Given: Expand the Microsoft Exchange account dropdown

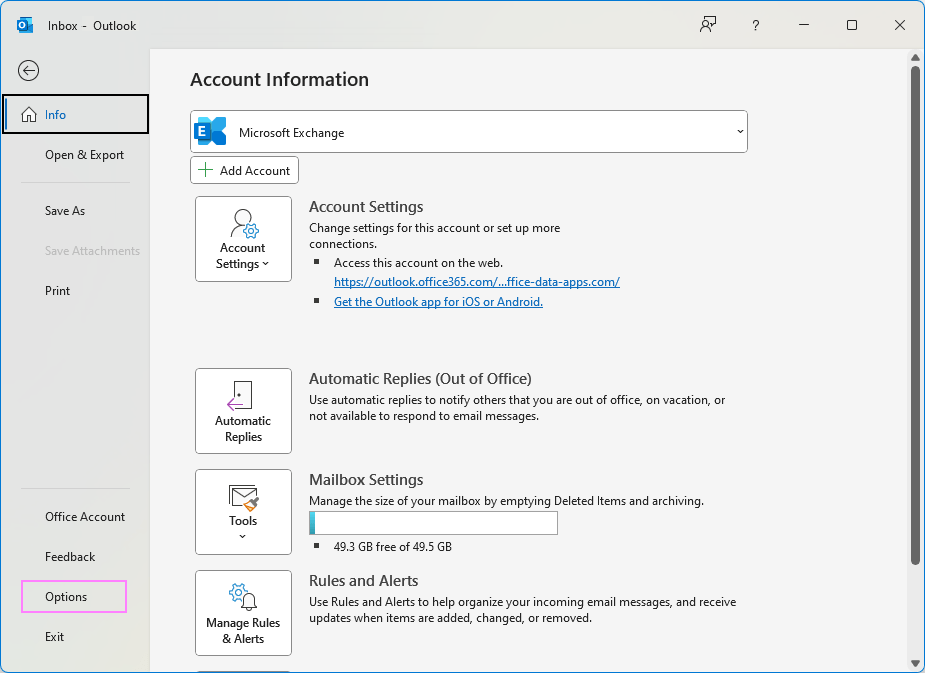Looking at the screenshot, I should (x=739, y=132).
